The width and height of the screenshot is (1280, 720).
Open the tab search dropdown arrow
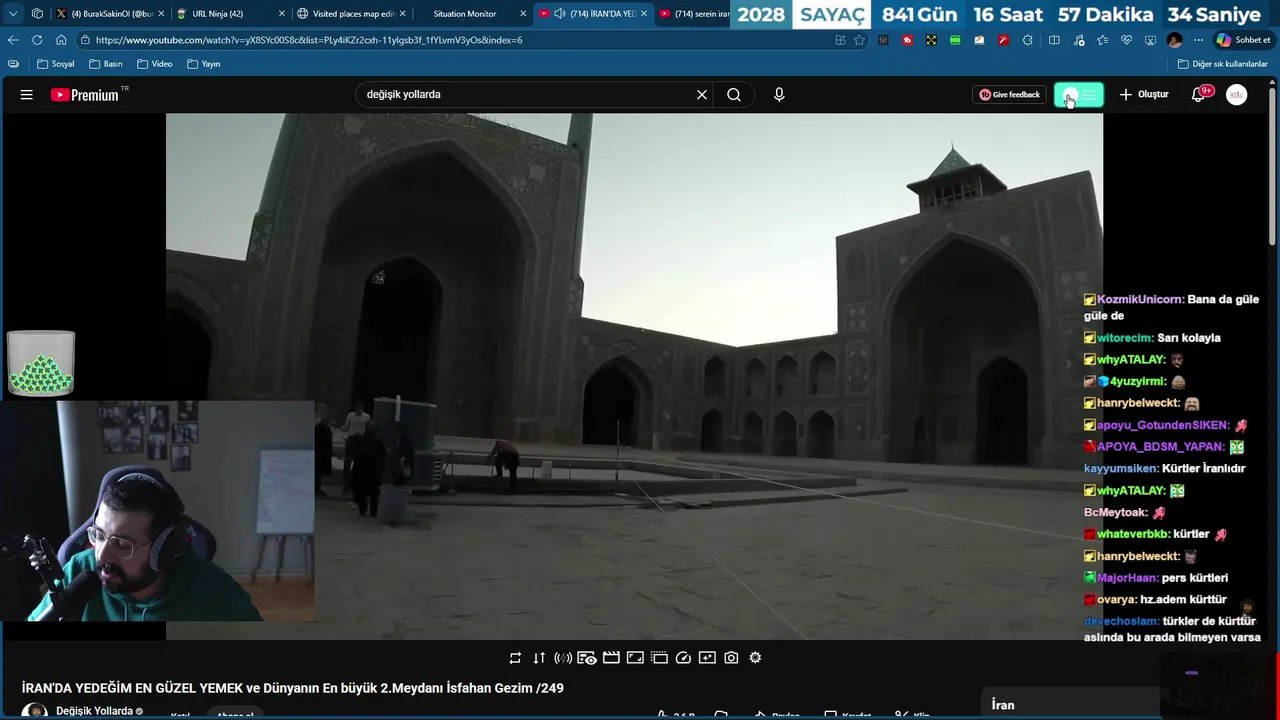[13, 14]
